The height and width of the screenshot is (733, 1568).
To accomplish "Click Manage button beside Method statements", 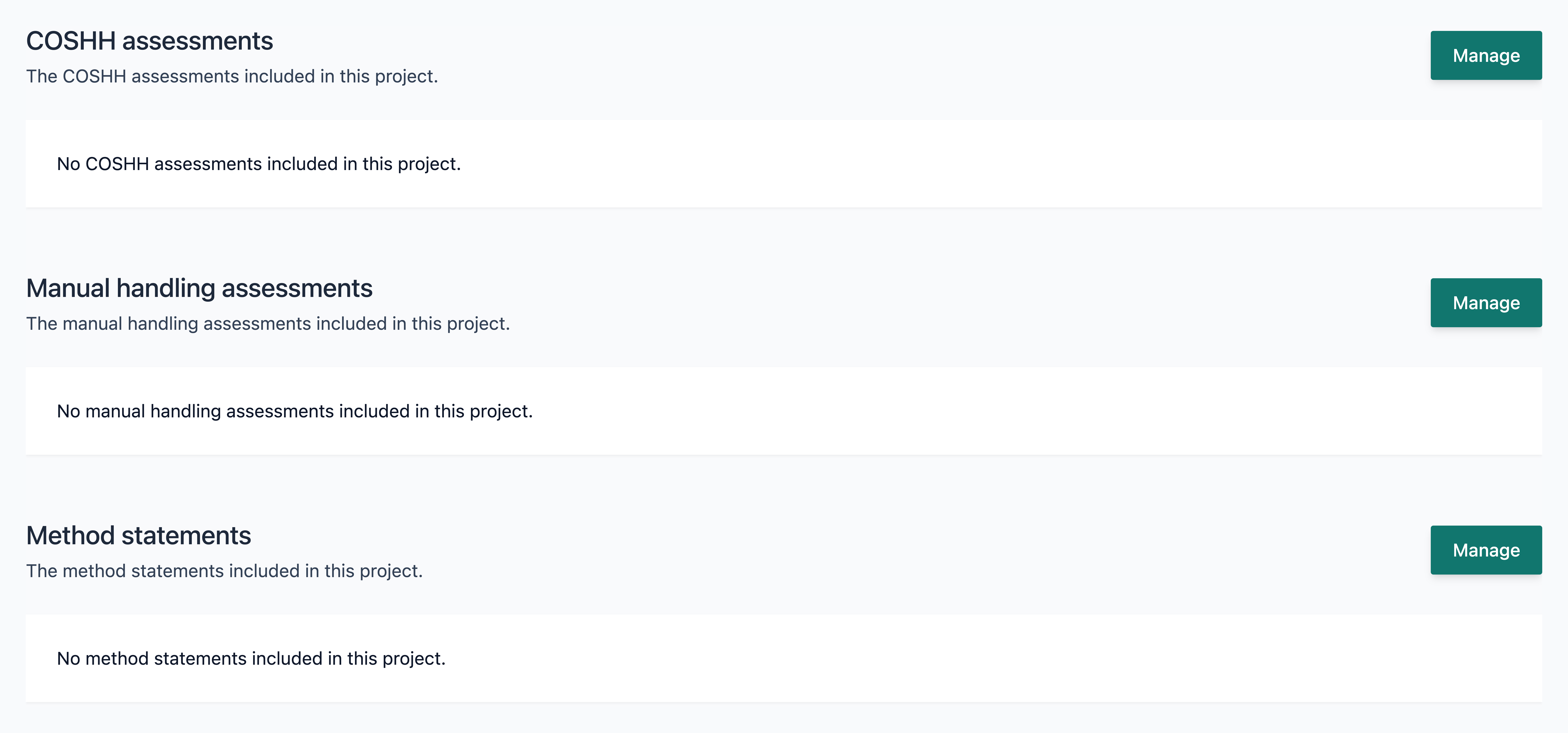I will tap(1486, 550).
